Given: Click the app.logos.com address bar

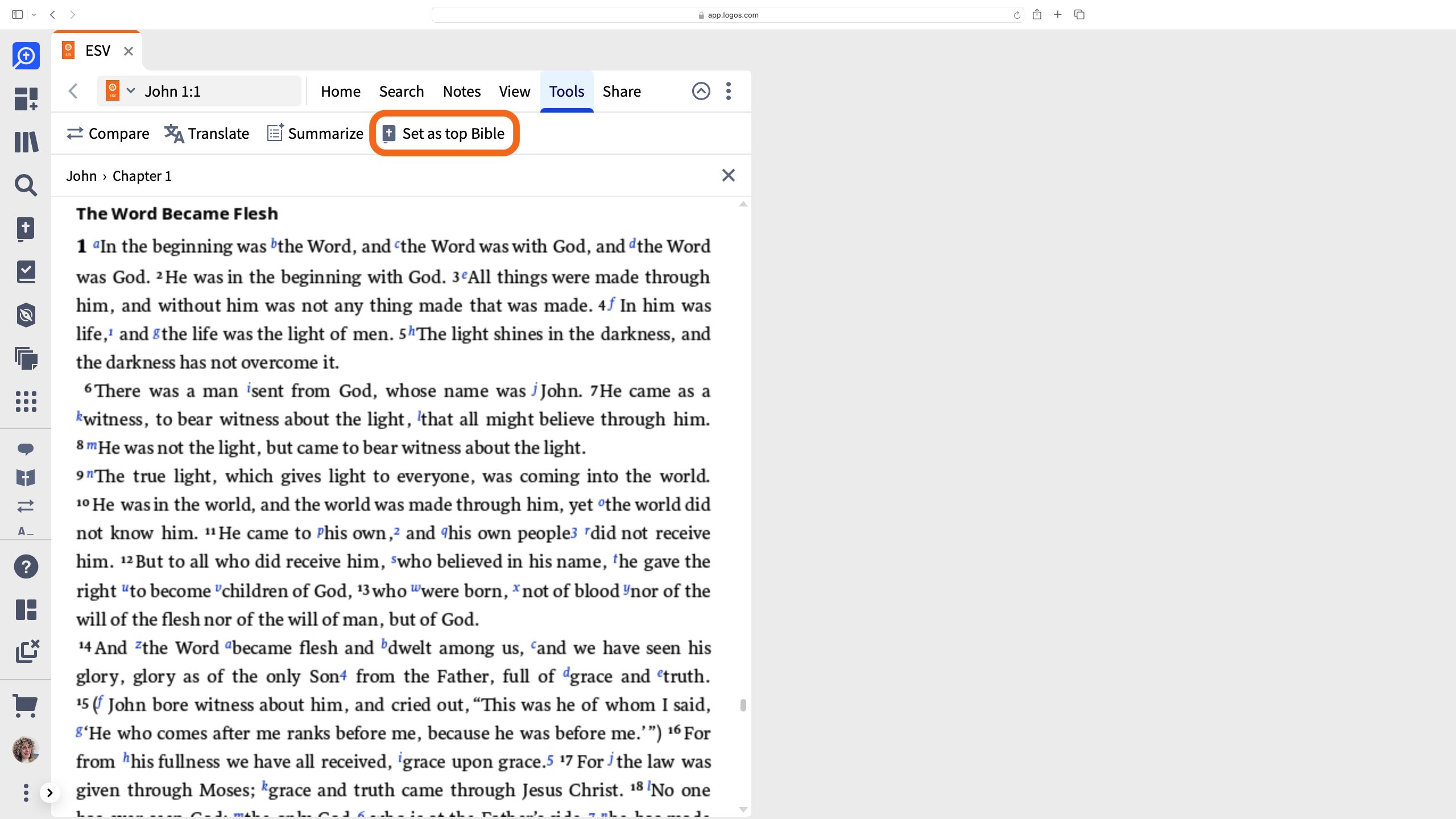Looking at the screenshot, I should click(x=728, y=15).
